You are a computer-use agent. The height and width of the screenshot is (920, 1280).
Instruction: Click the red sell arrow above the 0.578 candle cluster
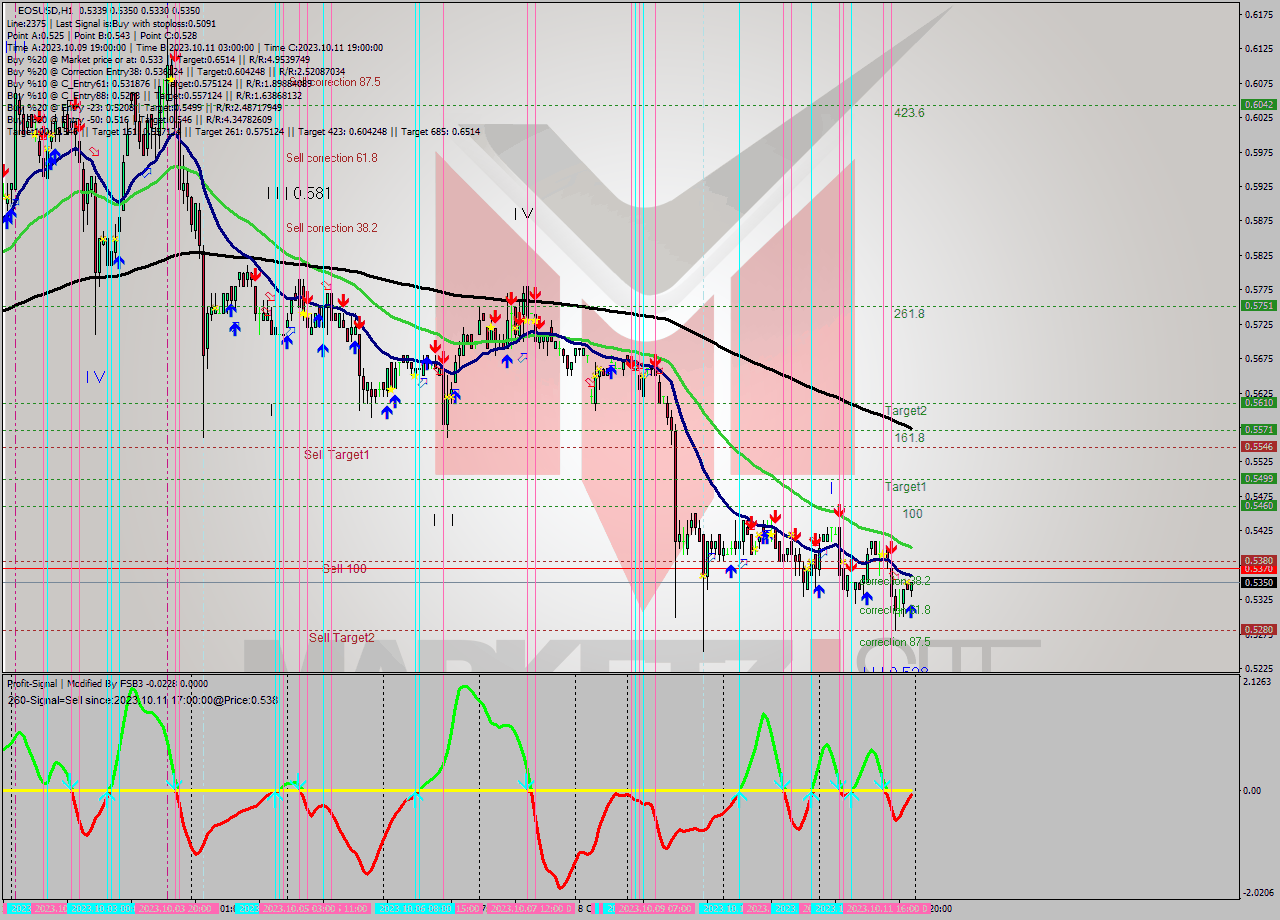pos(512,296)
